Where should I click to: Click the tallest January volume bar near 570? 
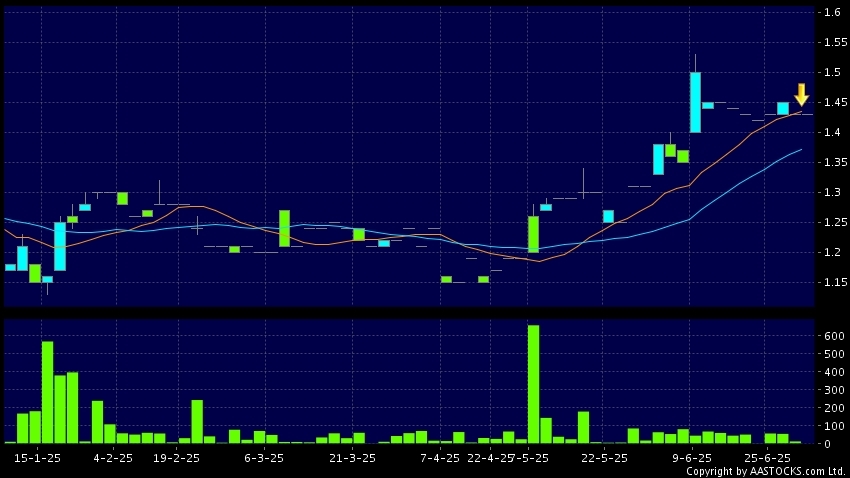click(x=48, y=392)
